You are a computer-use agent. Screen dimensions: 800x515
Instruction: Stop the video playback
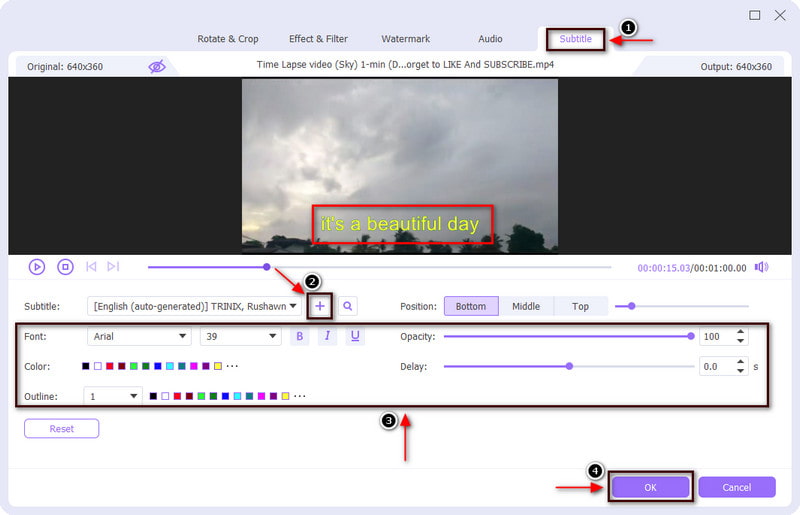point(65,266)
